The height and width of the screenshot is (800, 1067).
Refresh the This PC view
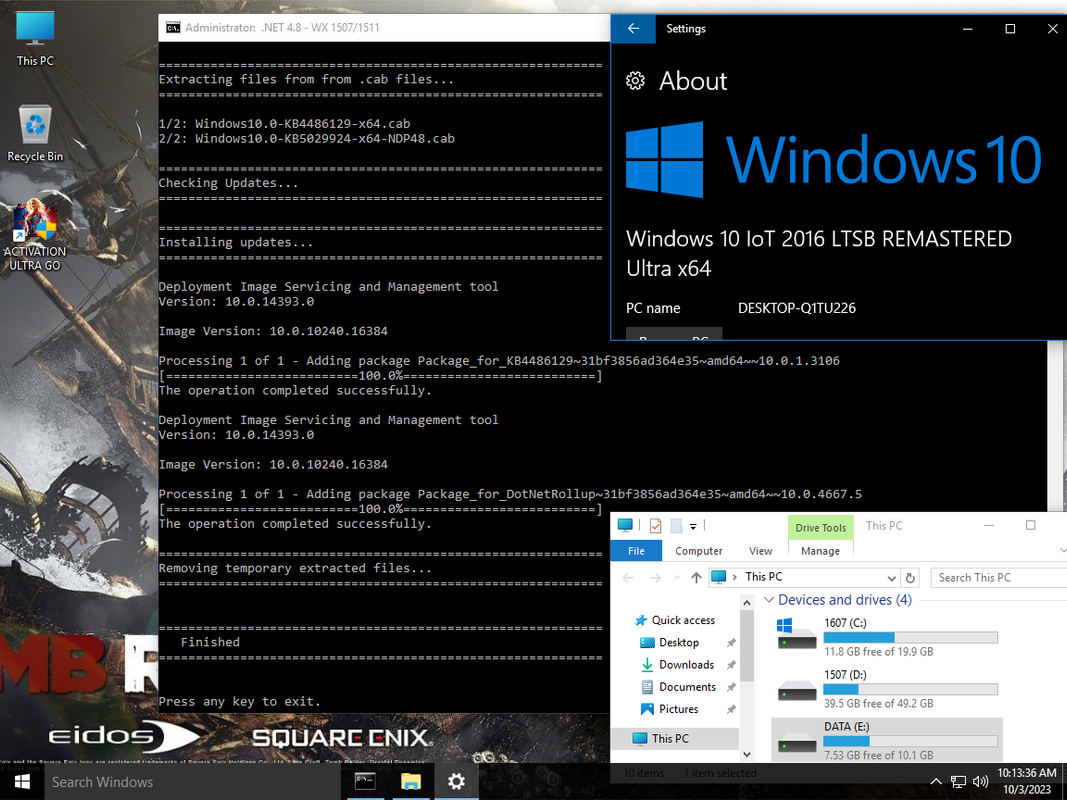pyautogui.click(x=910, y=578)
